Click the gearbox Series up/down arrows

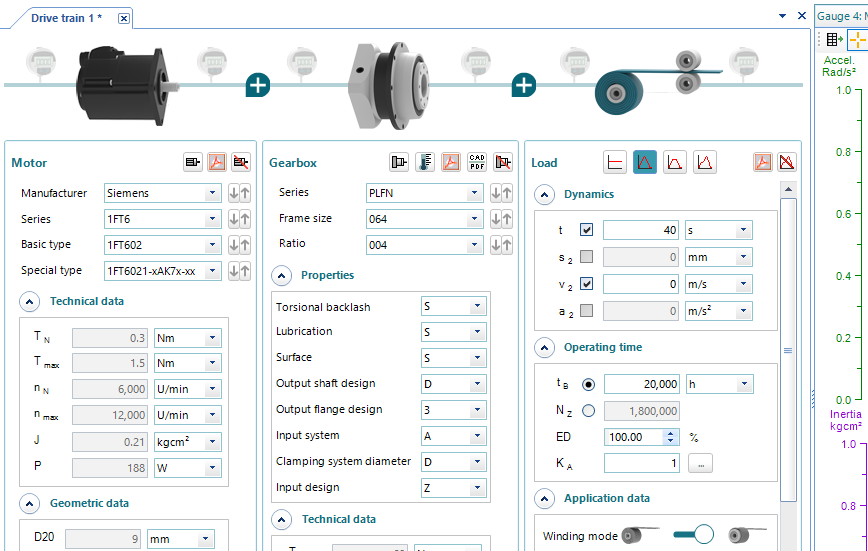pos(501,193)
